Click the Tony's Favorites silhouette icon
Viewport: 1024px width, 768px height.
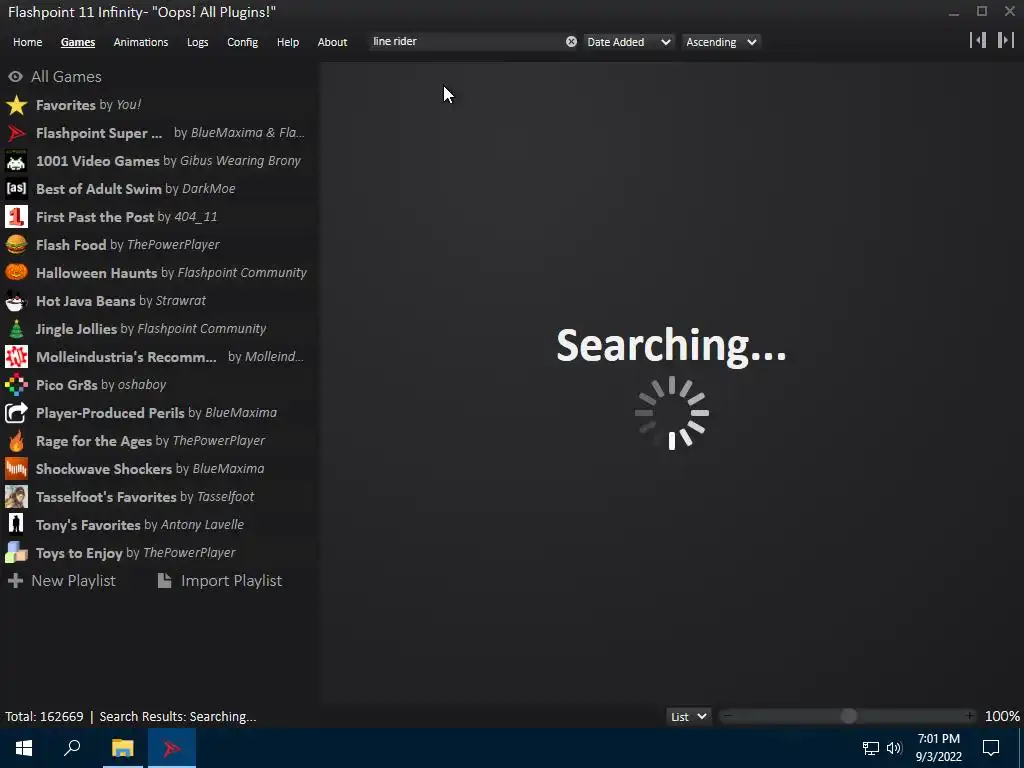(16, 525)
